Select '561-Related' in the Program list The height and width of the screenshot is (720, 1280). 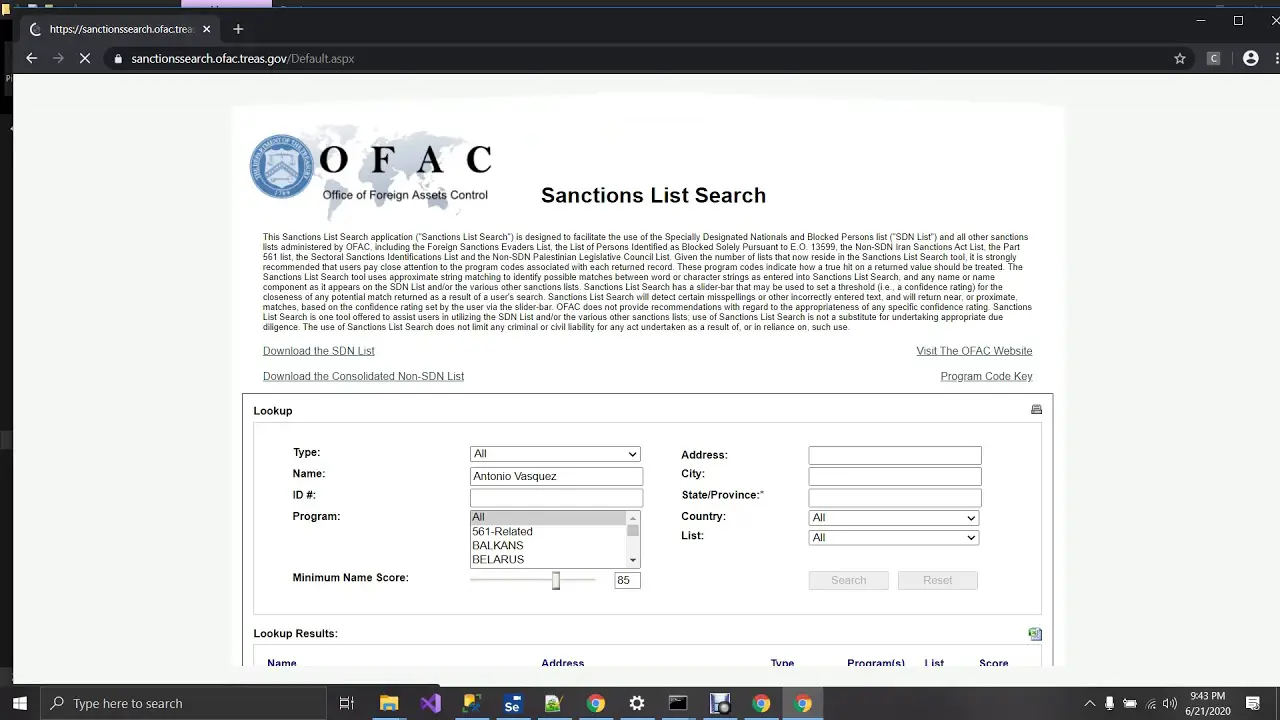point(548,532)
